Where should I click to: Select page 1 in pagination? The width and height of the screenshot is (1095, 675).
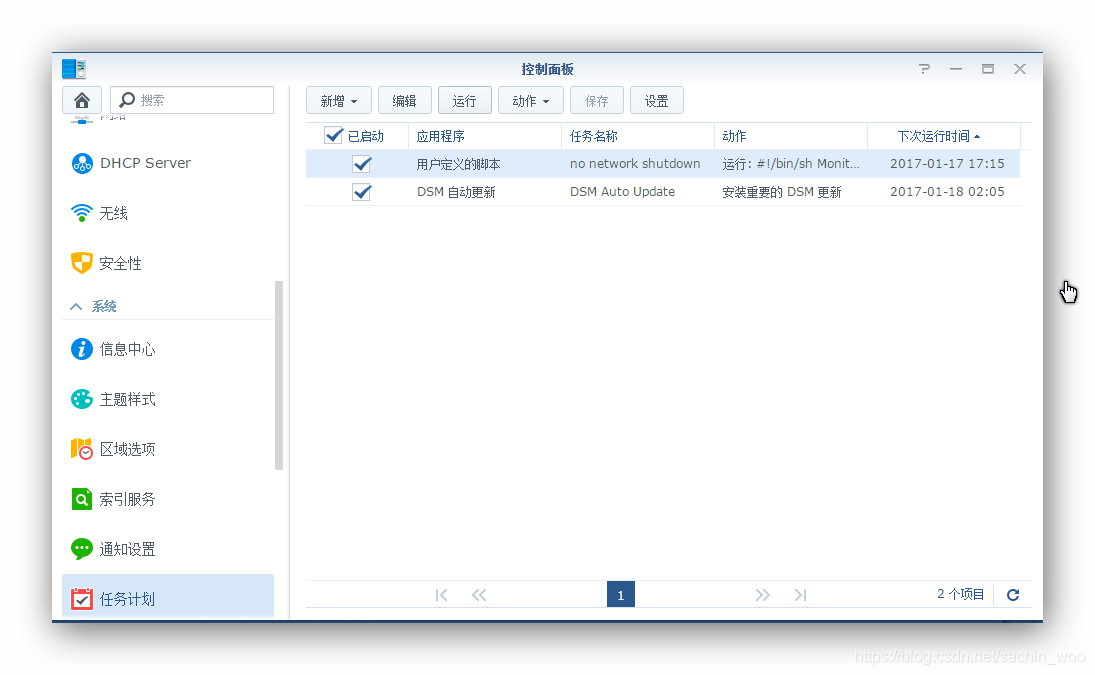tap(621, 595)
